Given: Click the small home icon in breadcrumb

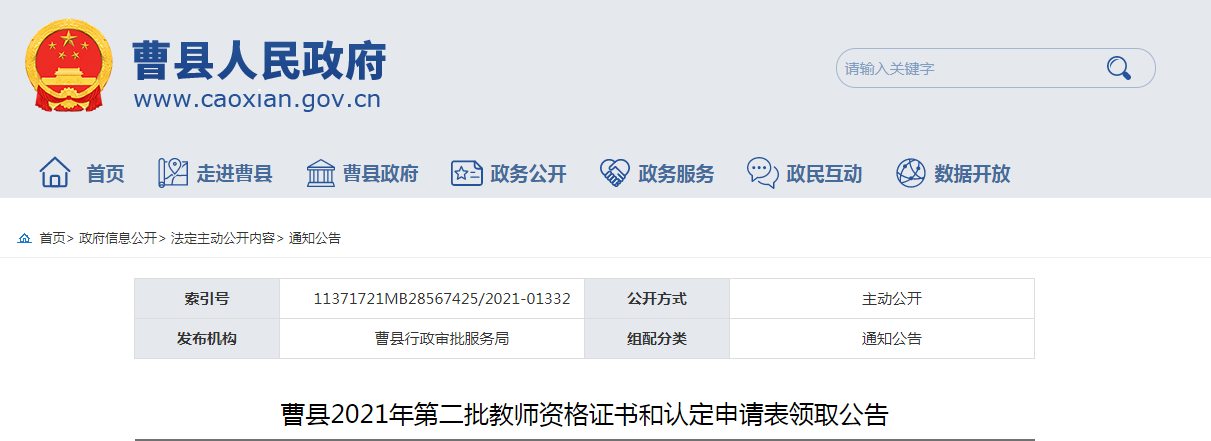Looking at the screenshot, I should coord(25,238).
